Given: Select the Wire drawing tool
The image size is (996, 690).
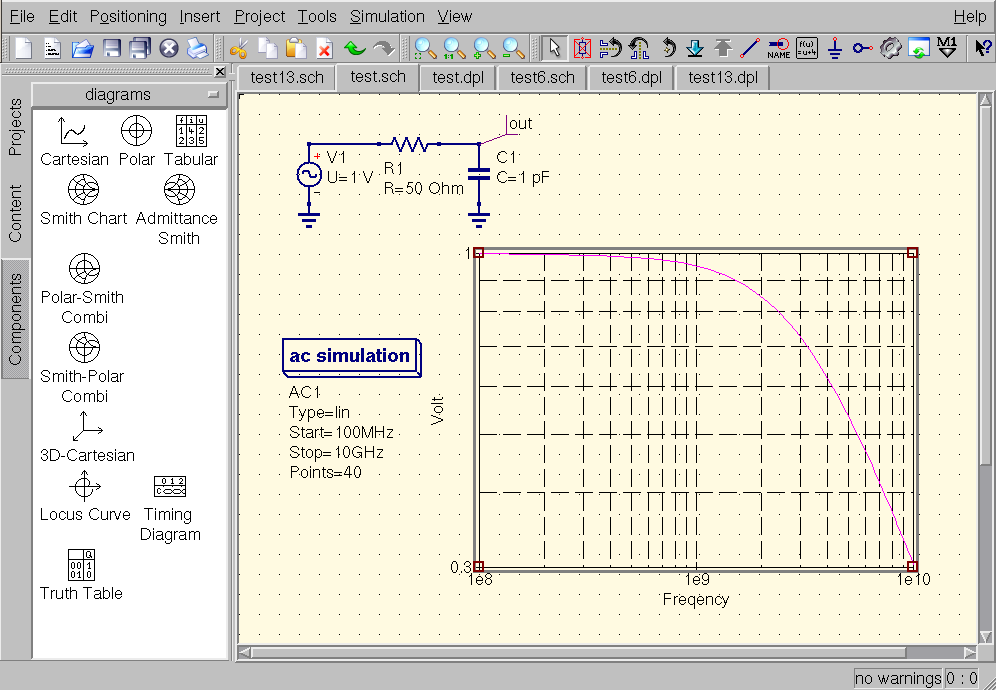Looking at the screenshot, I should click(750, 48).
